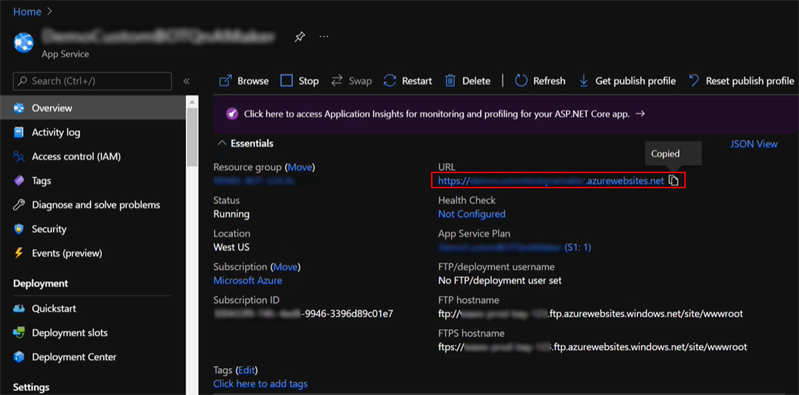Image resolution: width=799 pixels, height=395 pixels.
Task: Move the subscription
Action: click(286, 267)
